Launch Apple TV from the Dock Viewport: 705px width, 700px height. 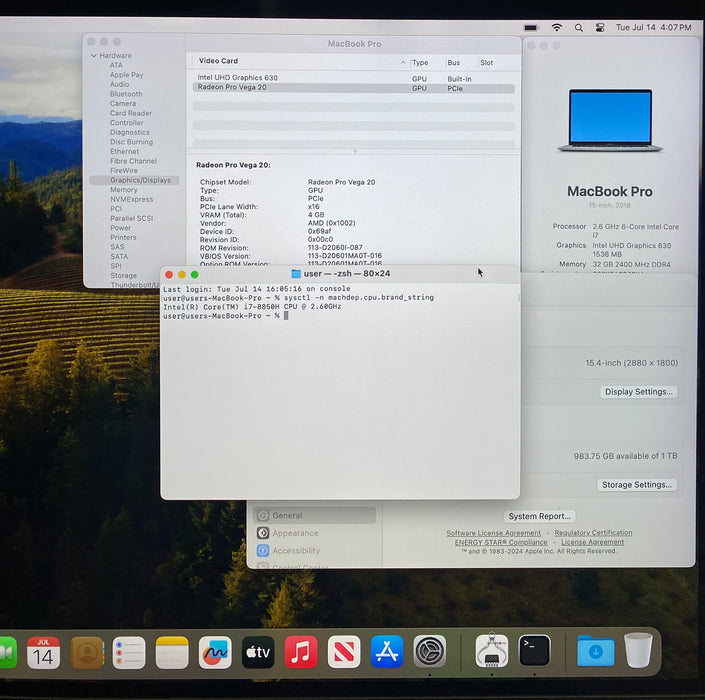(258, 652)
